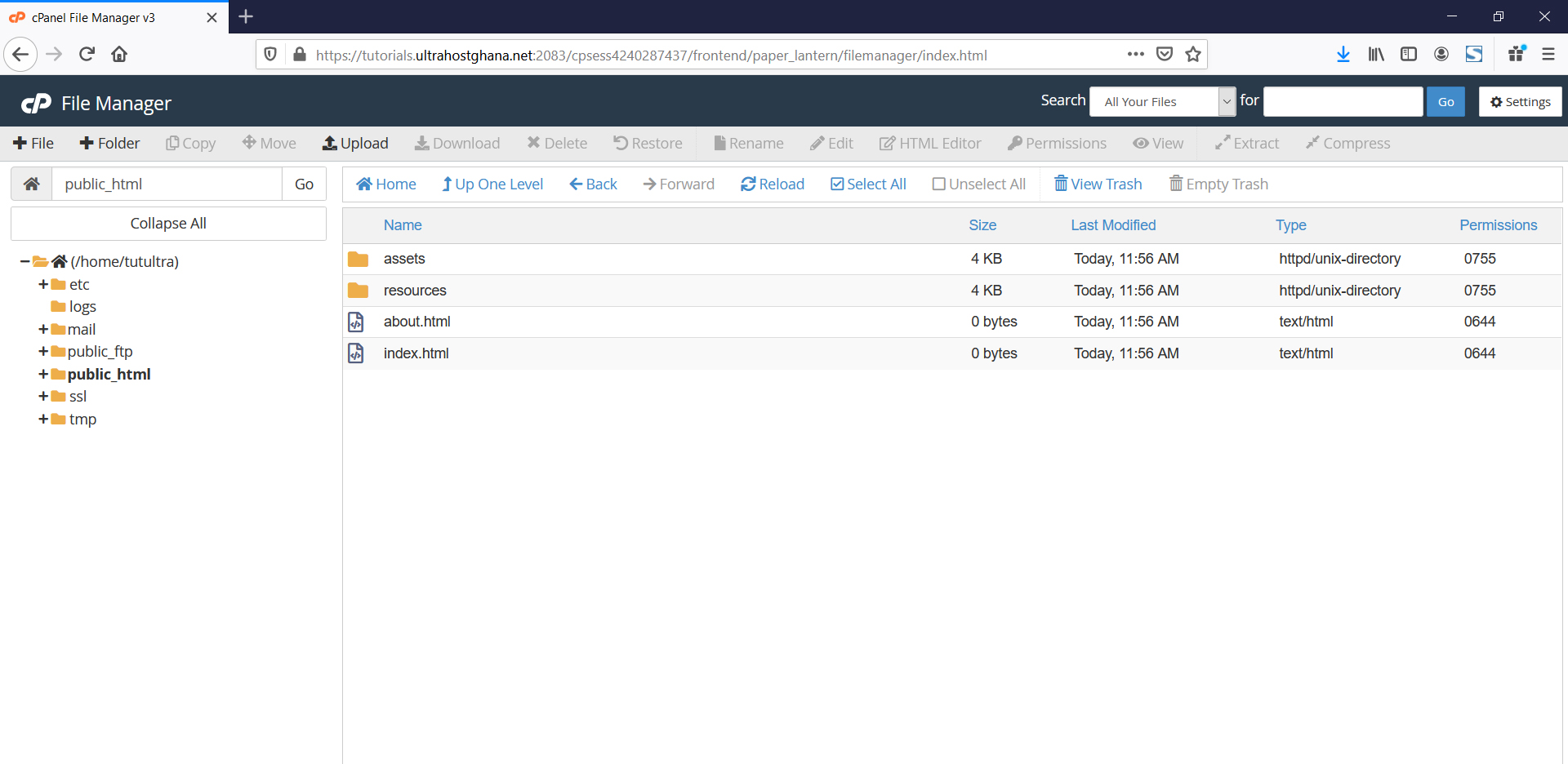The image size is (1568, 764).
Task: Click the Edit toolbar button
Action: tap(832, 143)
